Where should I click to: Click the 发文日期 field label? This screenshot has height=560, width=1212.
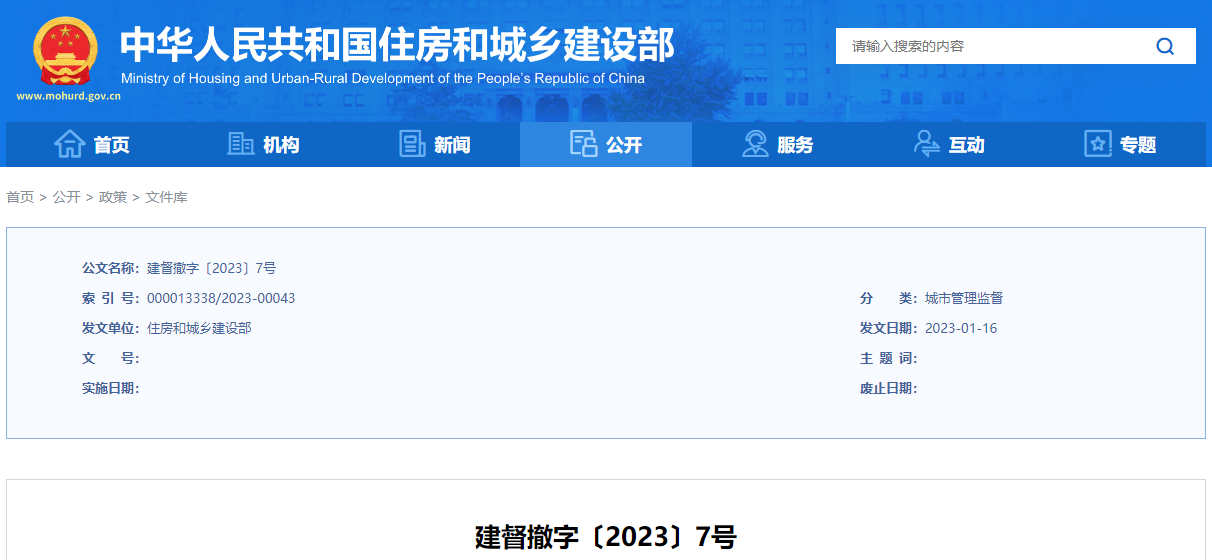click(x=889, y=328)
